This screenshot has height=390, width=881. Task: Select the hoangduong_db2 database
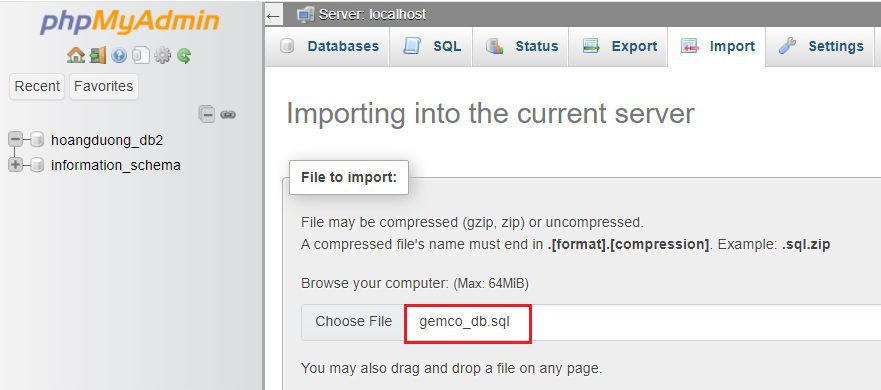pyautogui.click(x=107, y=140)
